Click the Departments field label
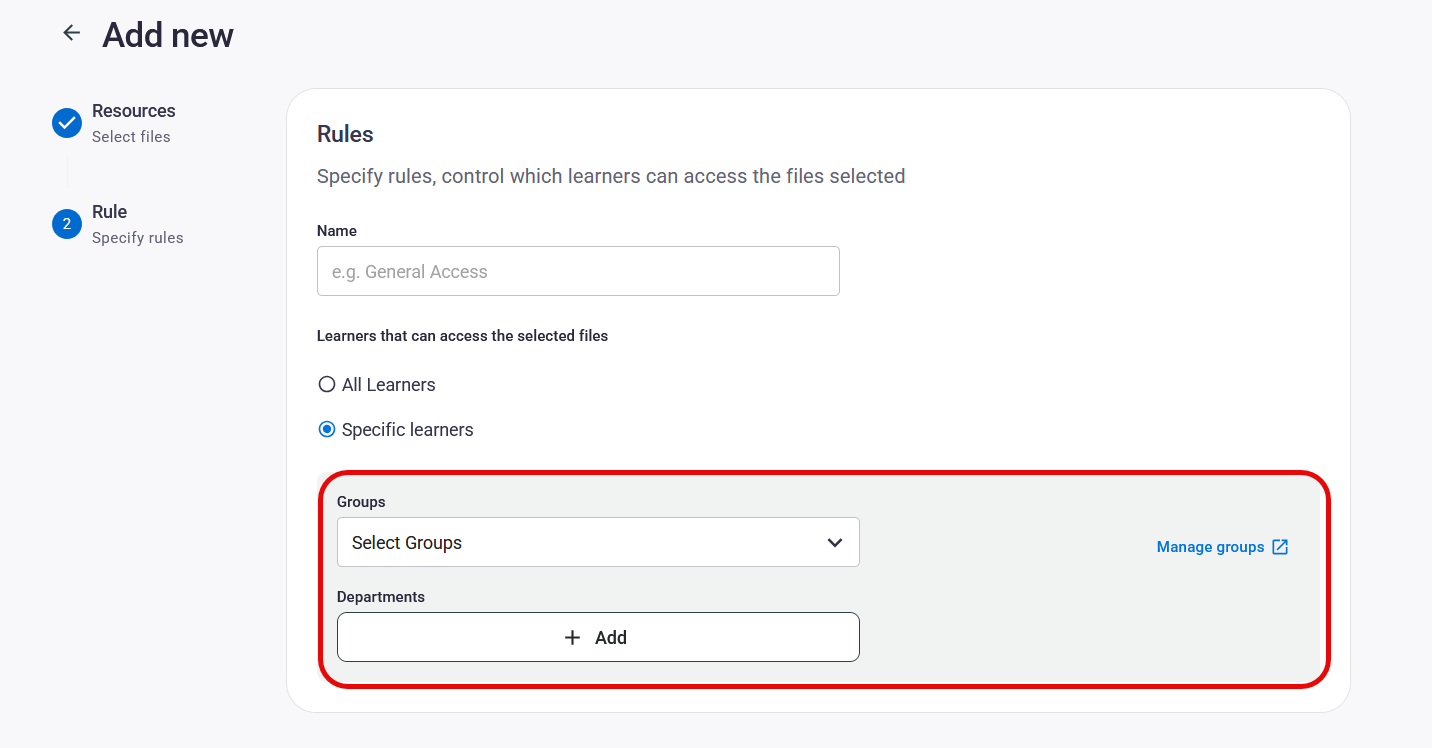This screenshot has width=1432, height=748. click(x=381, y=597)
